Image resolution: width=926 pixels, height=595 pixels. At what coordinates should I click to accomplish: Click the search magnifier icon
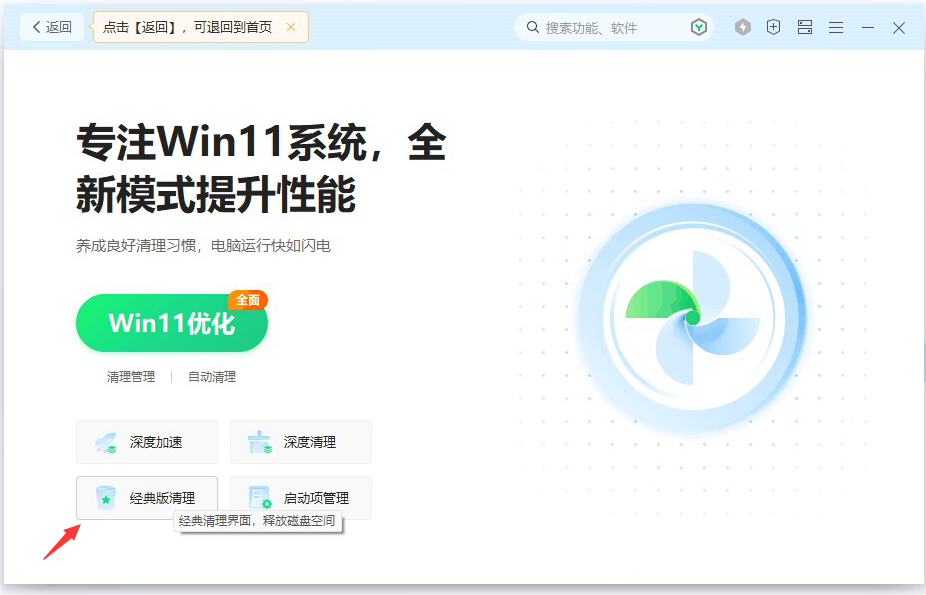(533, 27)
